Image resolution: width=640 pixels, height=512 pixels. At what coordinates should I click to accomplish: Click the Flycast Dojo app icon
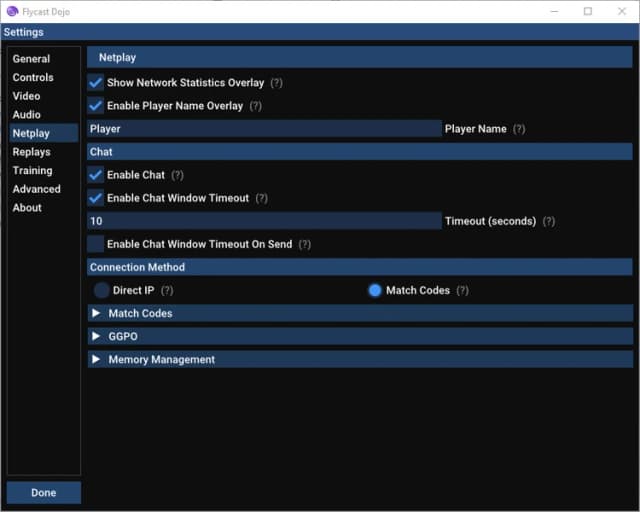pos(12,11)
